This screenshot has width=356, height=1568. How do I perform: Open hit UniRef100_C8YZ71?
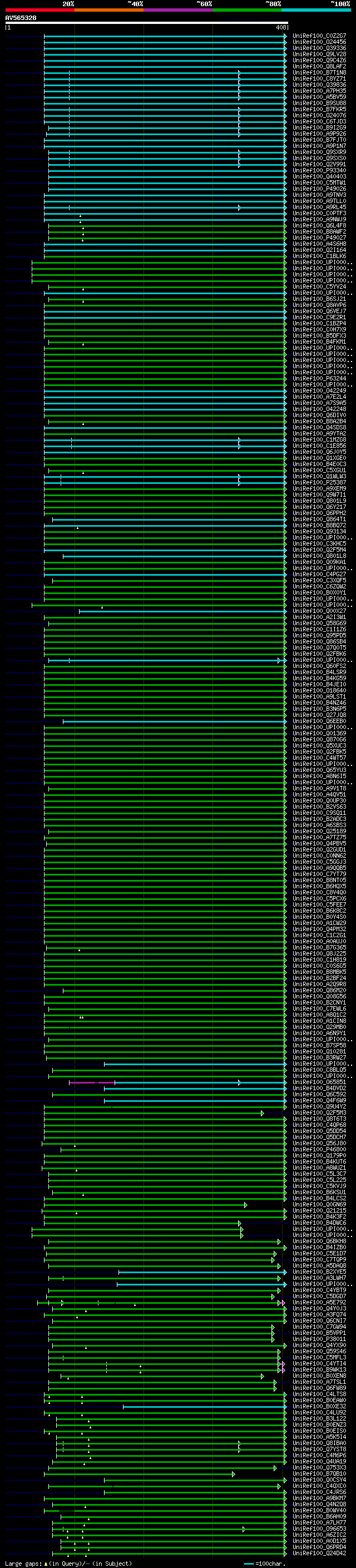pyautogui.click(x=319, y=78)
